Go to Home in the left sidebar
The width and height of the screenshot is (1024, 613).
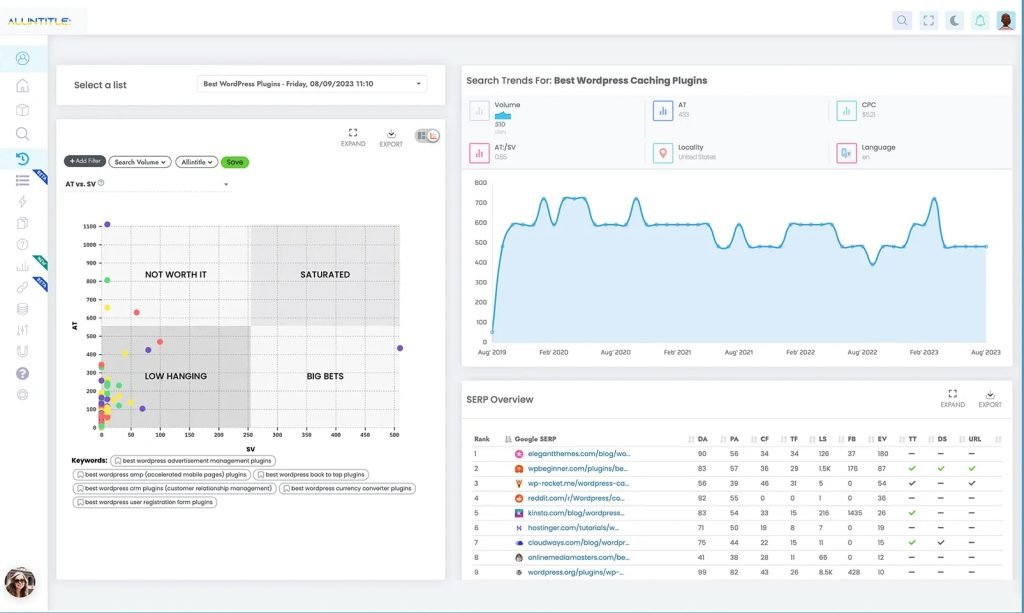point(22,86)
